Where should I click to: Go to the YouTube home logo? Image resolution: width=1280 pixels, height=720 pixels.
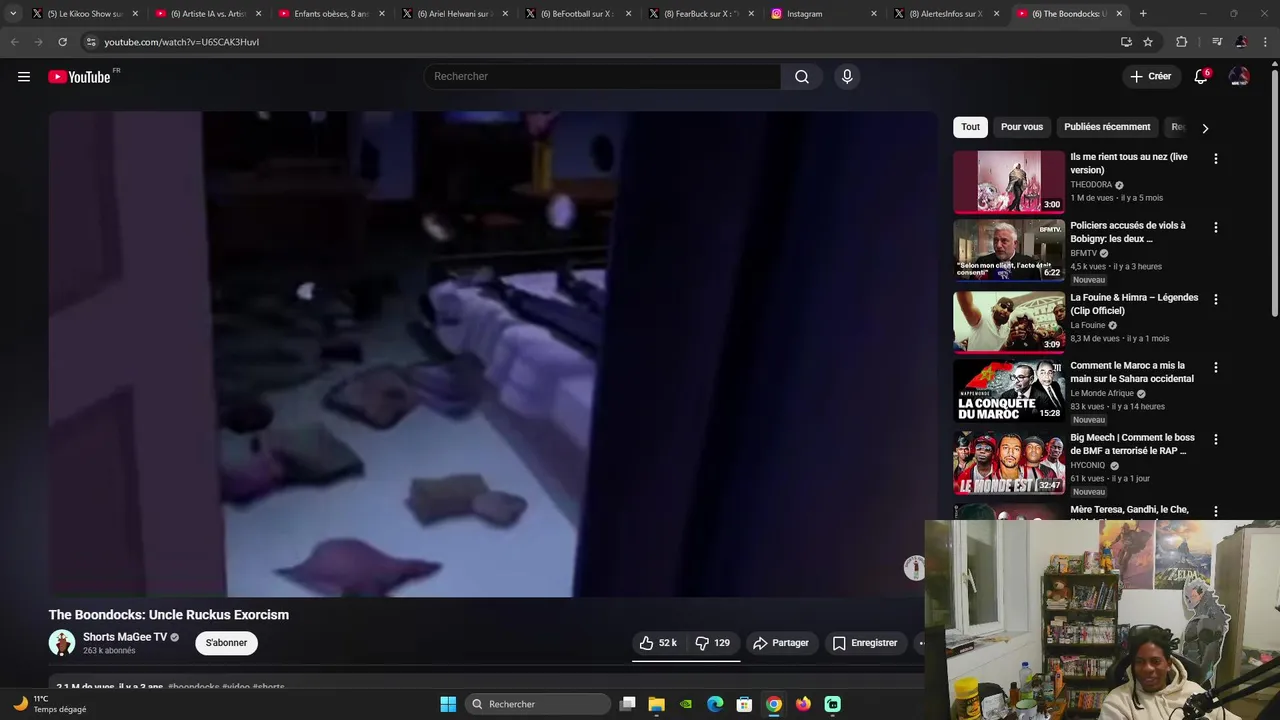click(x=80, y=77)
